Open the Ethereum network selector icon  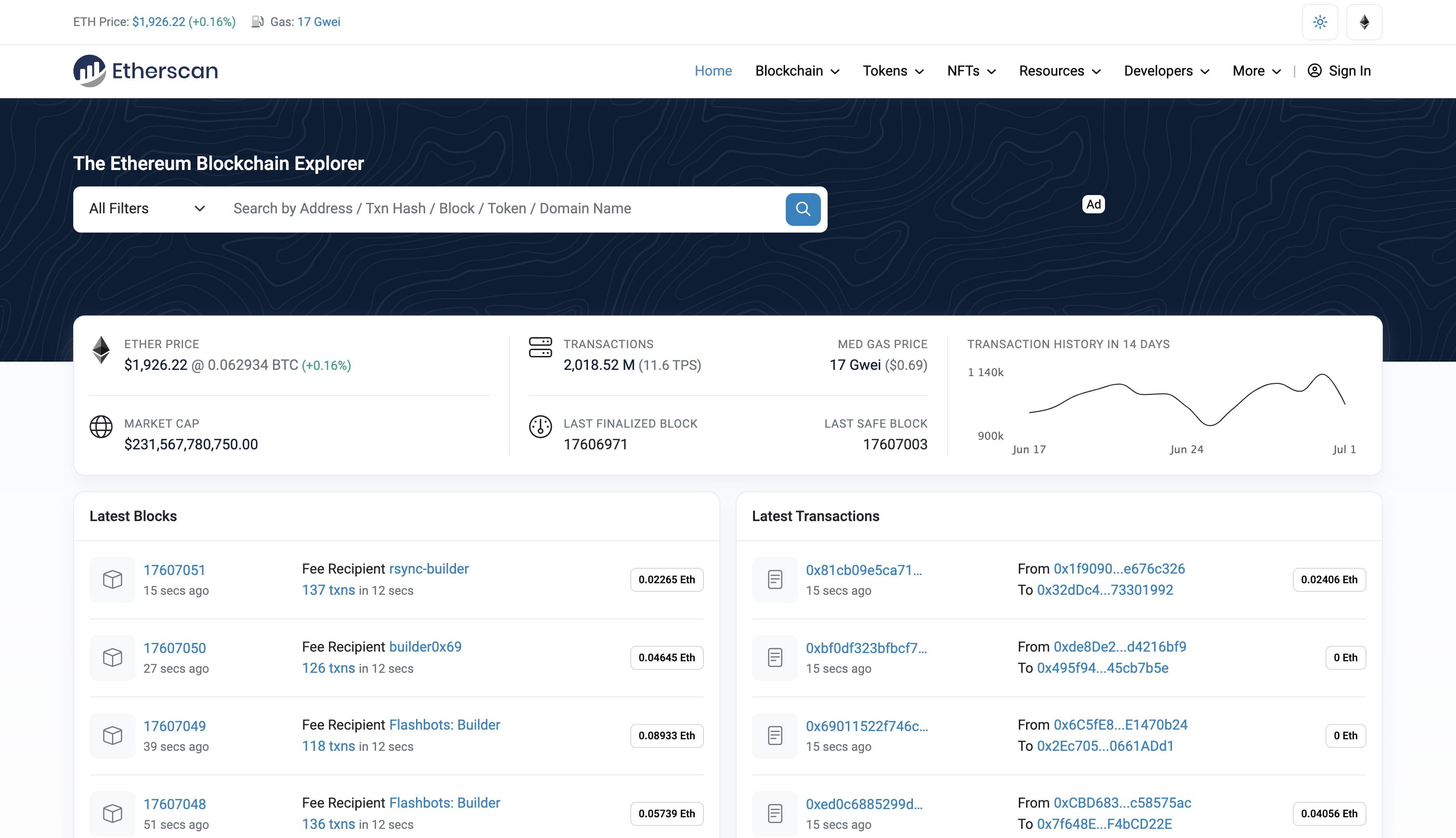point(1364,22)
